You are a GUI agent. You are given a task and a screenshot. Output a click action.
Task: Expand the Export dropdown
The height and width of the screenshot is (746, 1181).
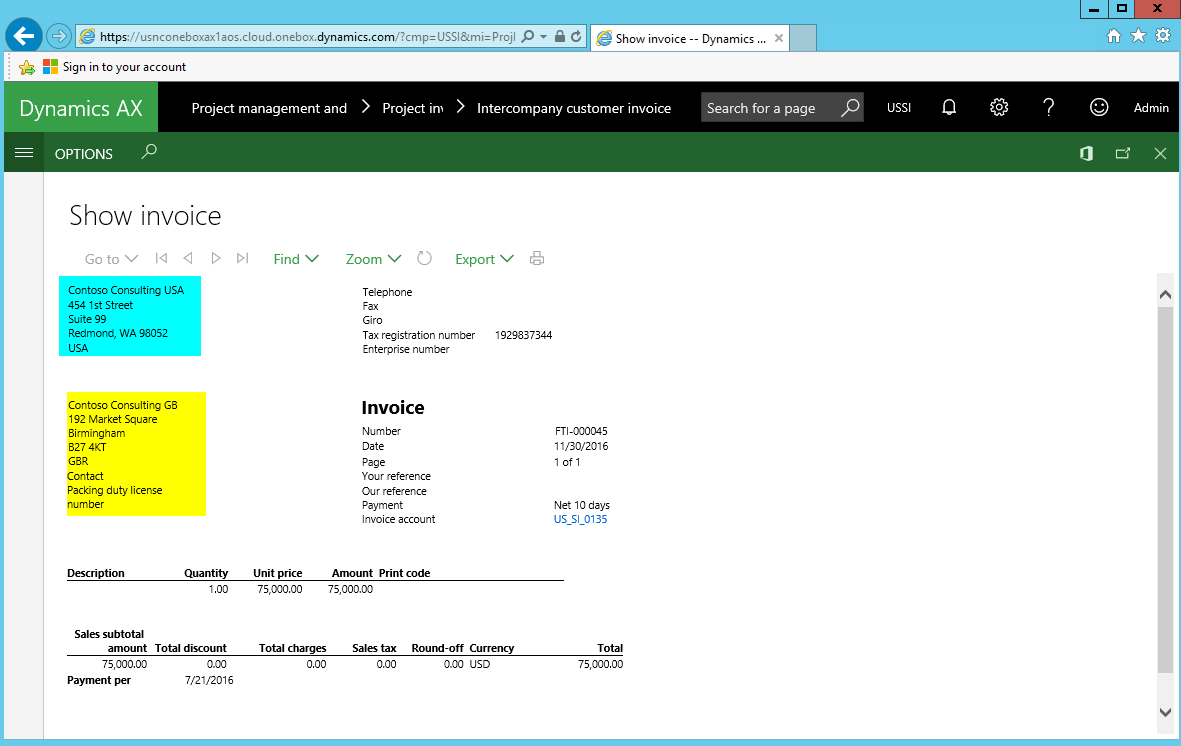tap(484, 259)
